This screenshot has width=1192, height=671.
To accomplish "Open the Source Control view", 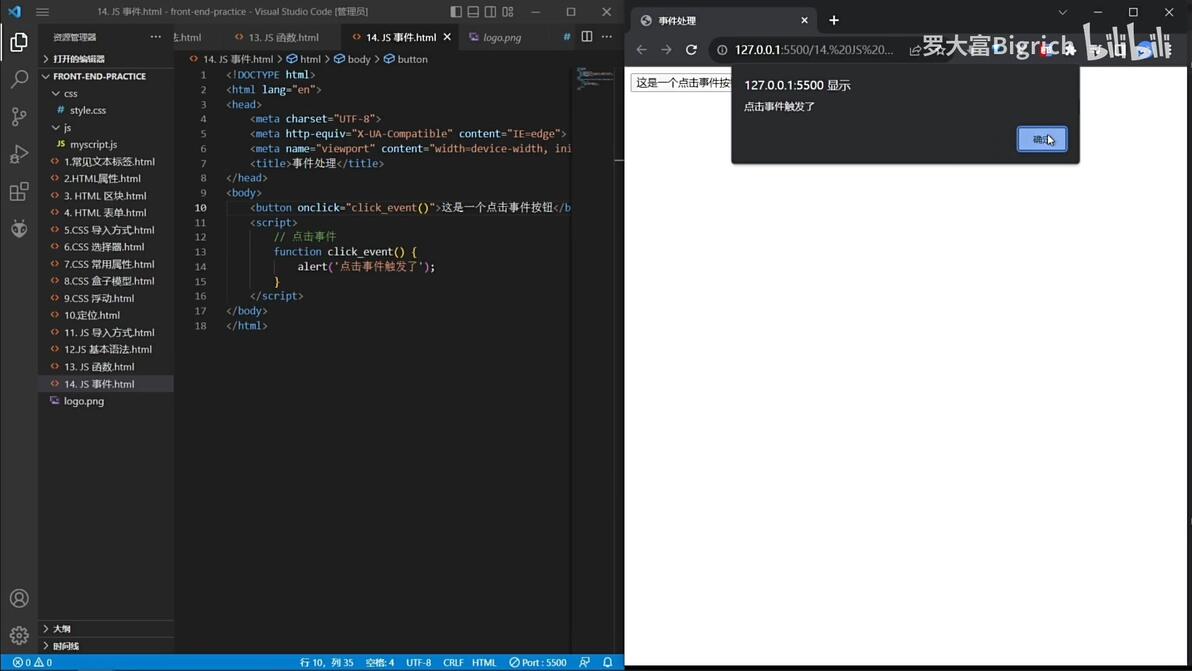I will 19,116.
